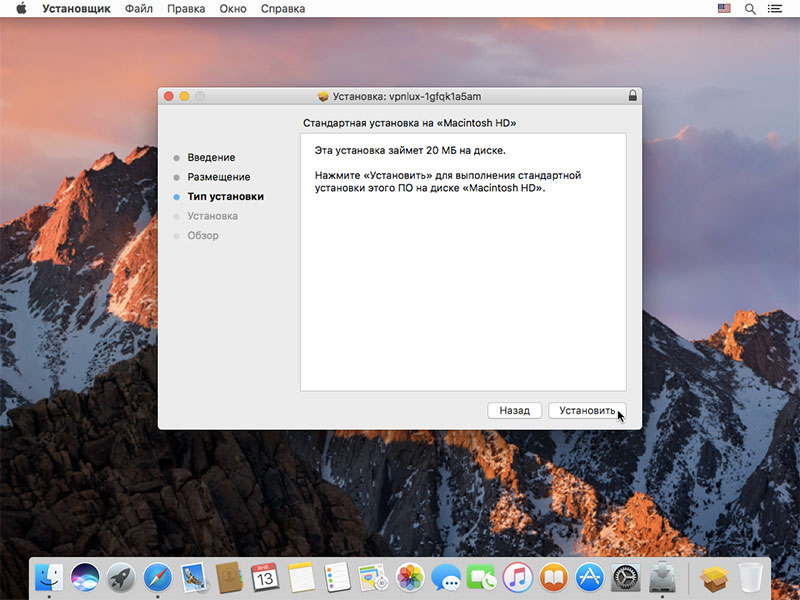This screenshot has width=800, height=600.
Task: Open the Справка menu
Action: 283,9
